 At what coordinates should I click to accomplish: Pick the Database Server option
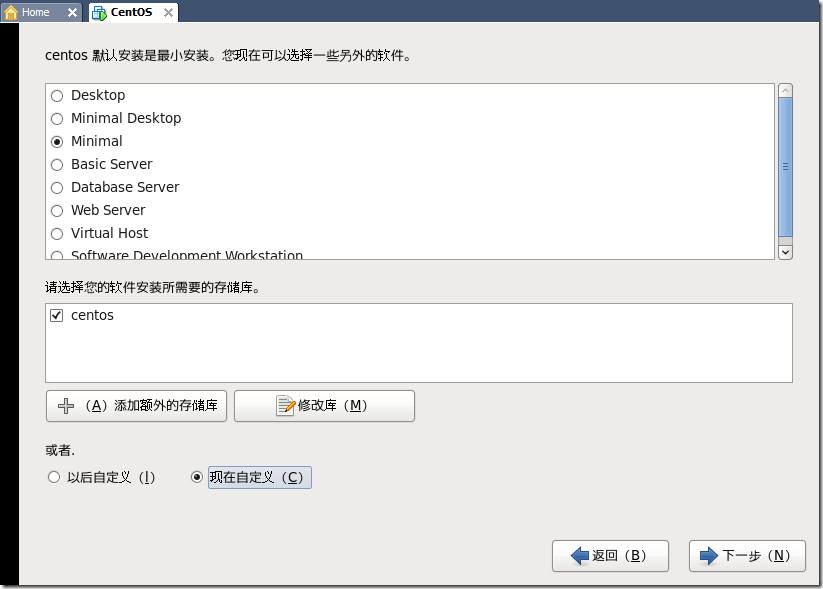[x=57, y=188]
